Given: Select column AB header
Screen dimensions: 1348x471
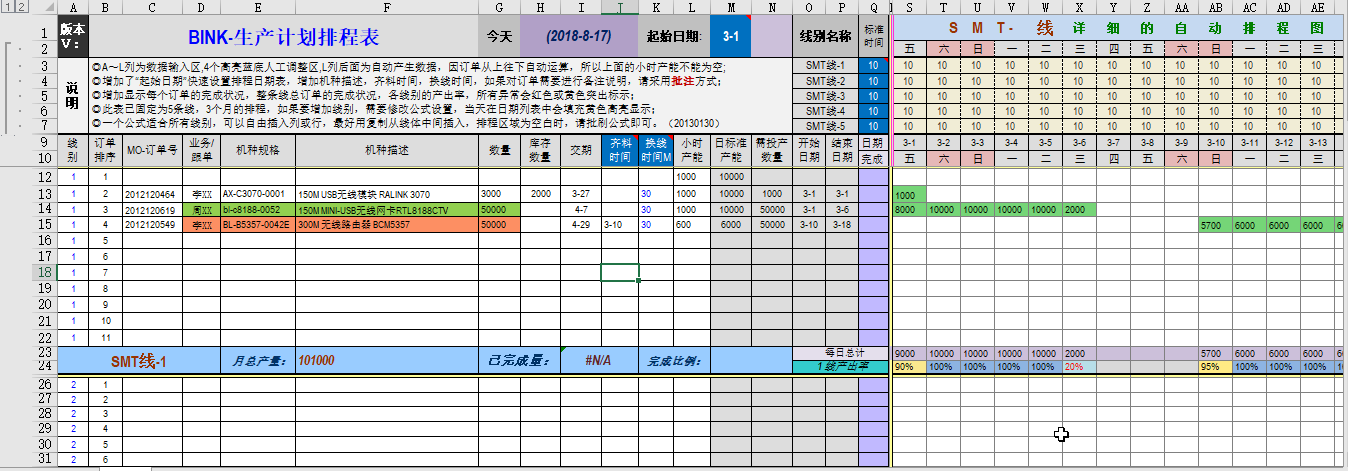Looking at the screenshot, I should pos(1215,7).
